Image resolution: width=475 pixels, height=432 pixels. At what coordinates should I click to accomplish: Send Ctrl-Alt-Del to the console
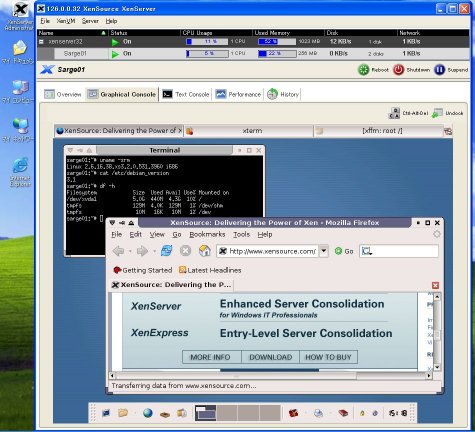[x=408, y=113]
